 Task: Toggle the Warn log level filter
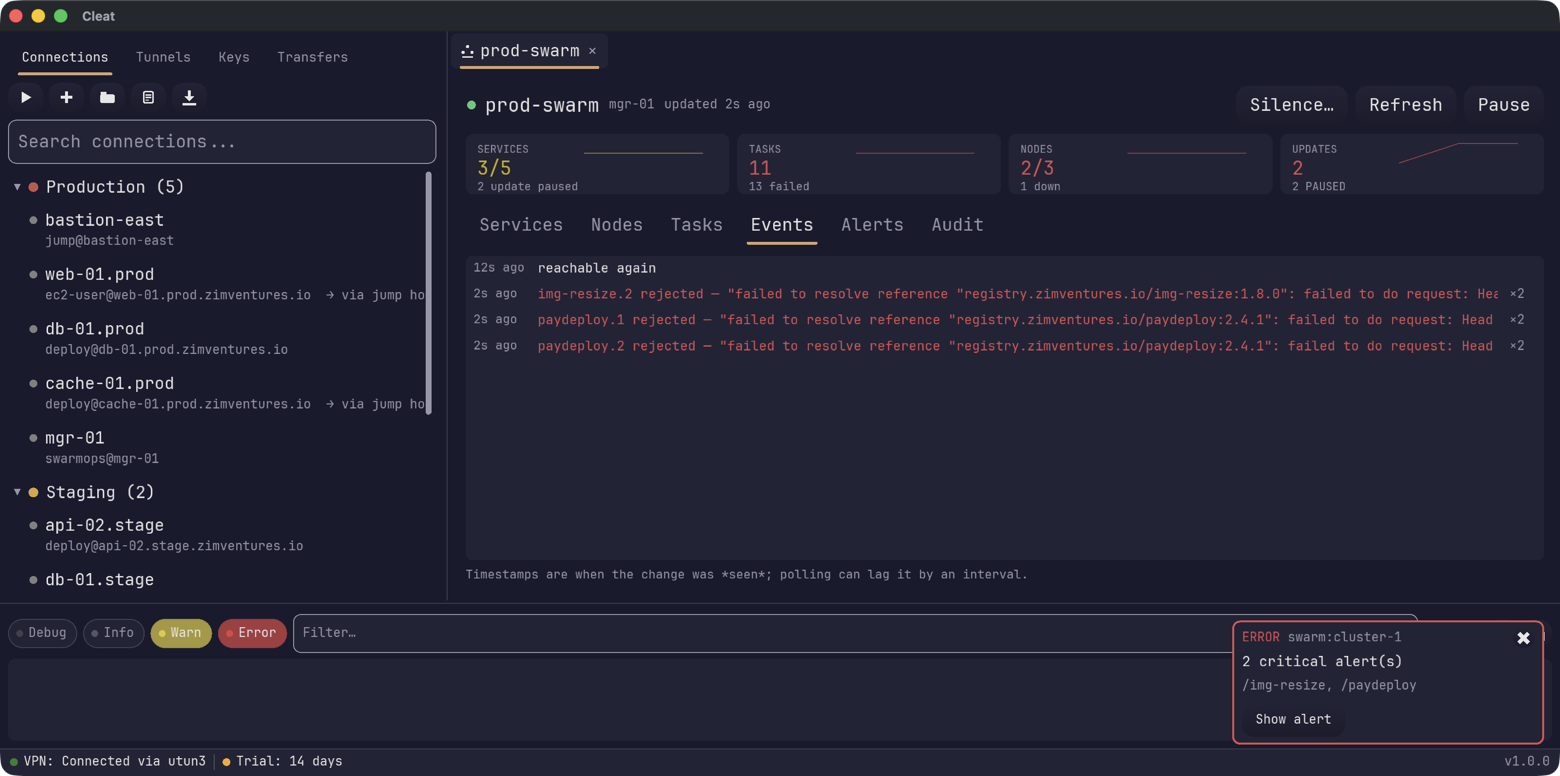point(180,633)
